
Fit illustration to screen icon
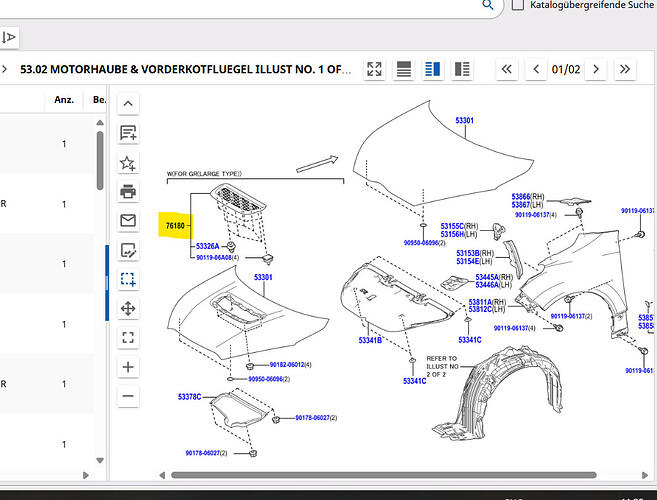click(128, 337)
